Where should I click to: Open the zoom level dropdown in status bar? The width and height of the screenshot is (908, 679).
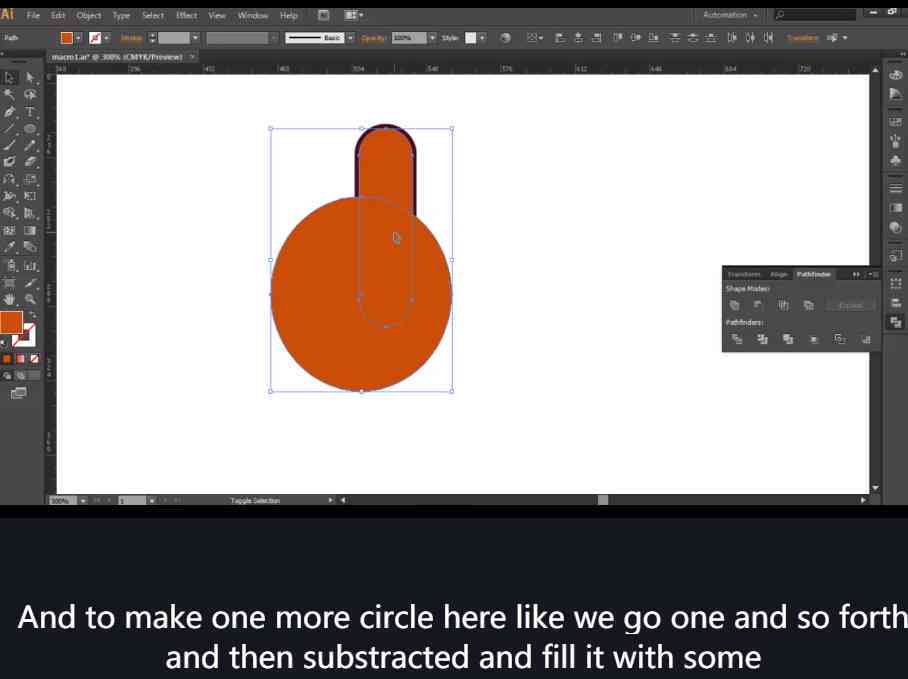(83, 500)
